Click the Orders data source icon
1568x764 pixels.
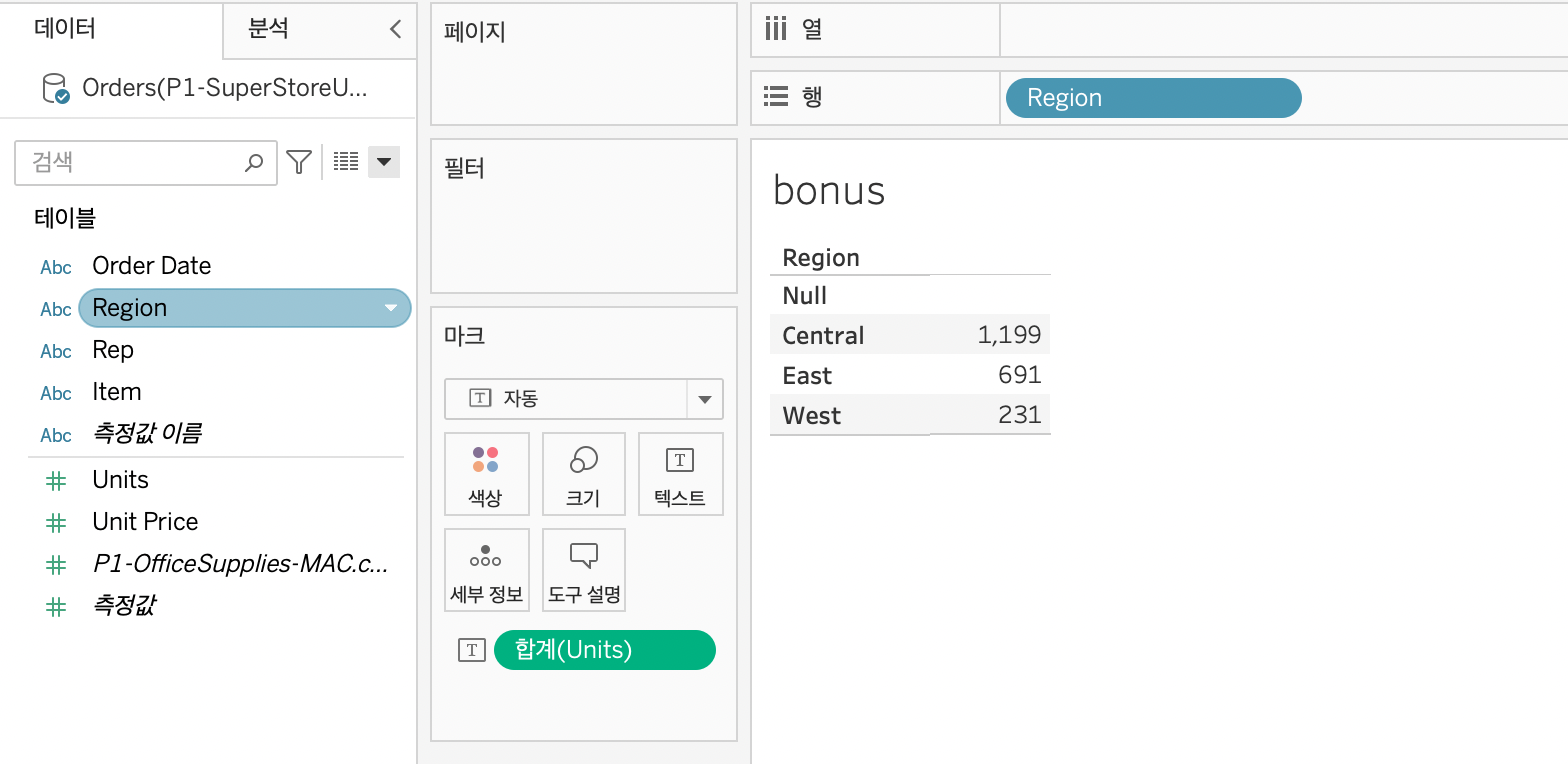[x=56, y=88]
